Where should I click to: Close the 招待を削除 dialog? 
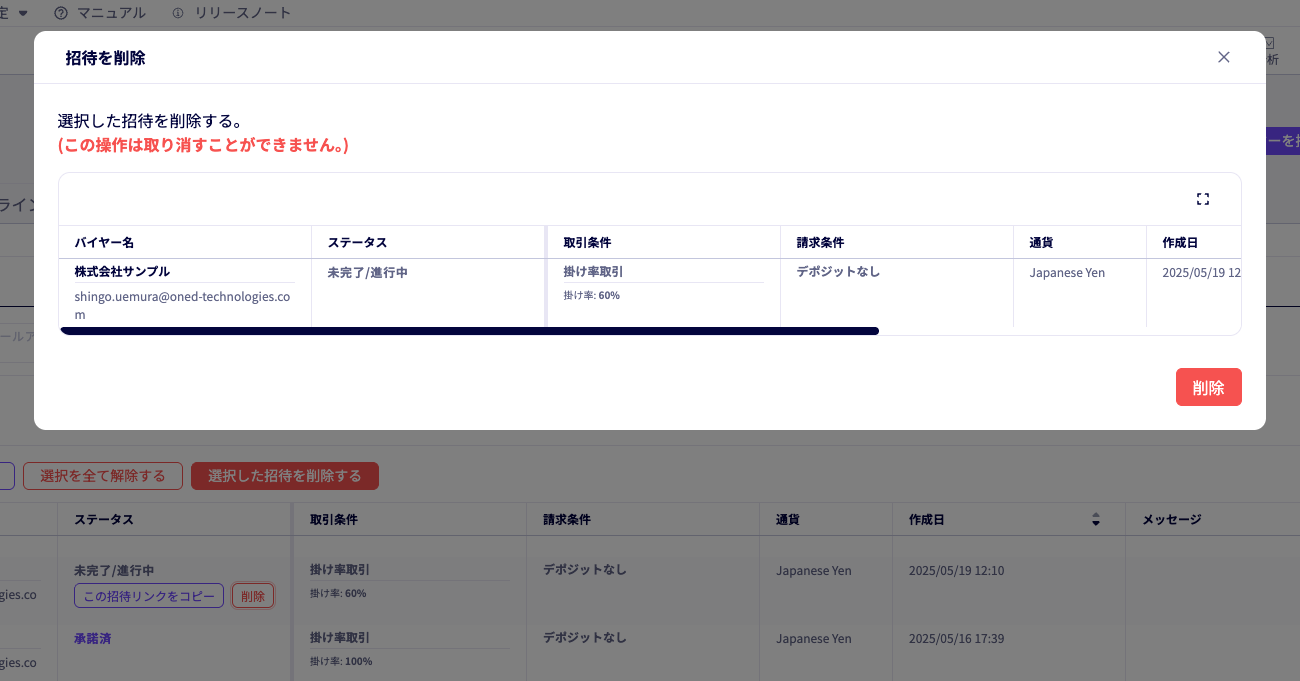click(1223, 57)
